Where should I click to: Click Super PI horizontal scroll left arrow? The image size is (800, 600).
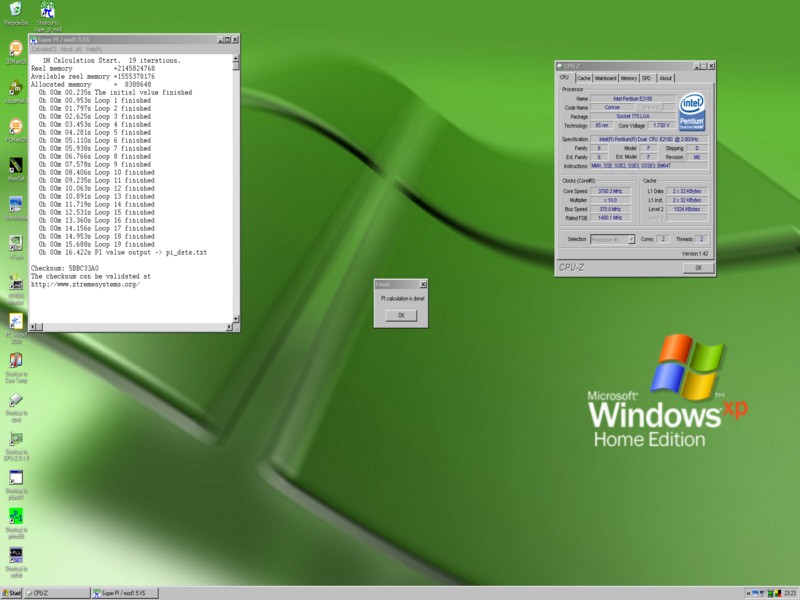tap(33, 327)
